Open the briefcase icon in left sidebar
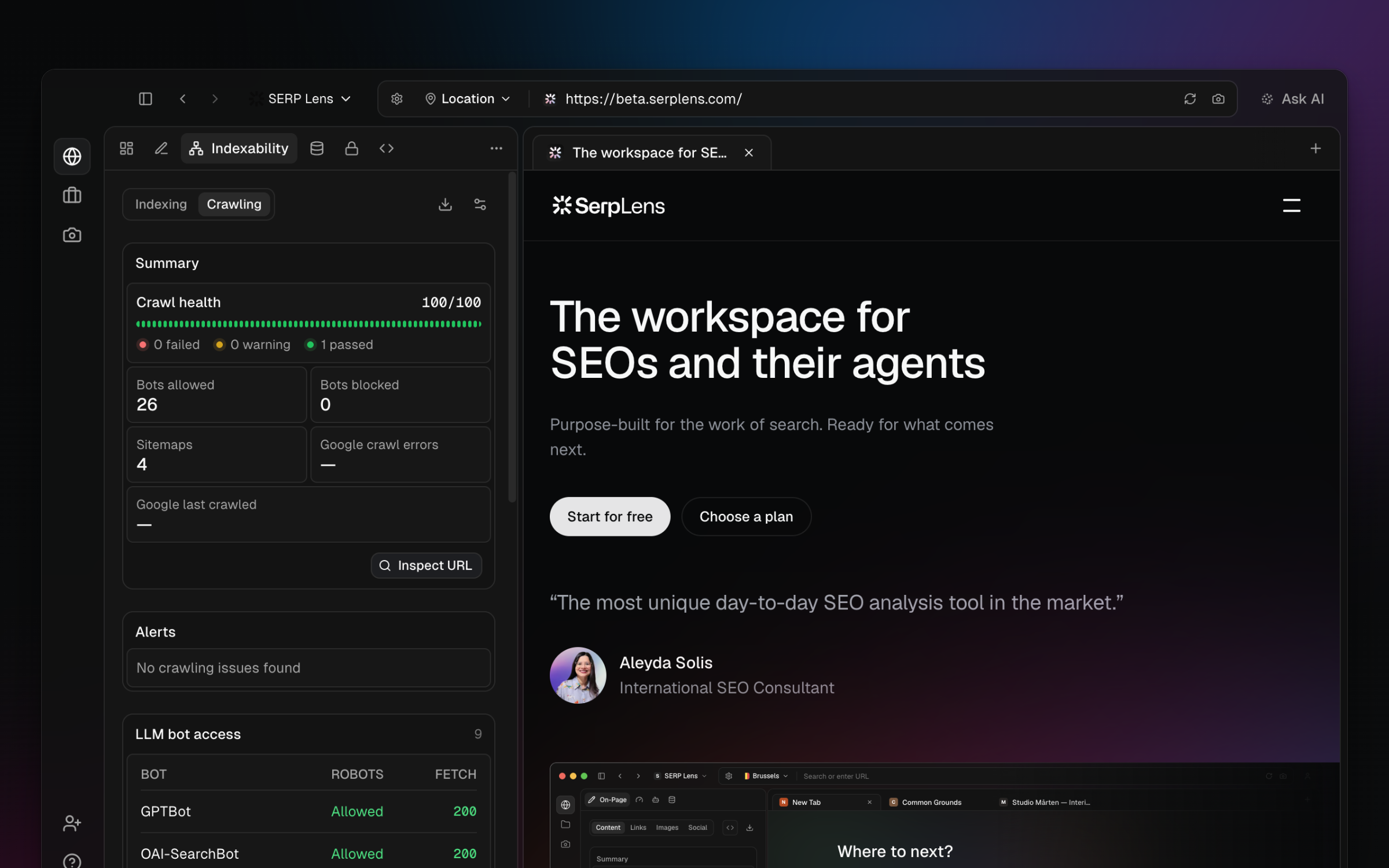Image resolution: width=1389 pixels, height=868 pixels. click(x=72, y=196)
